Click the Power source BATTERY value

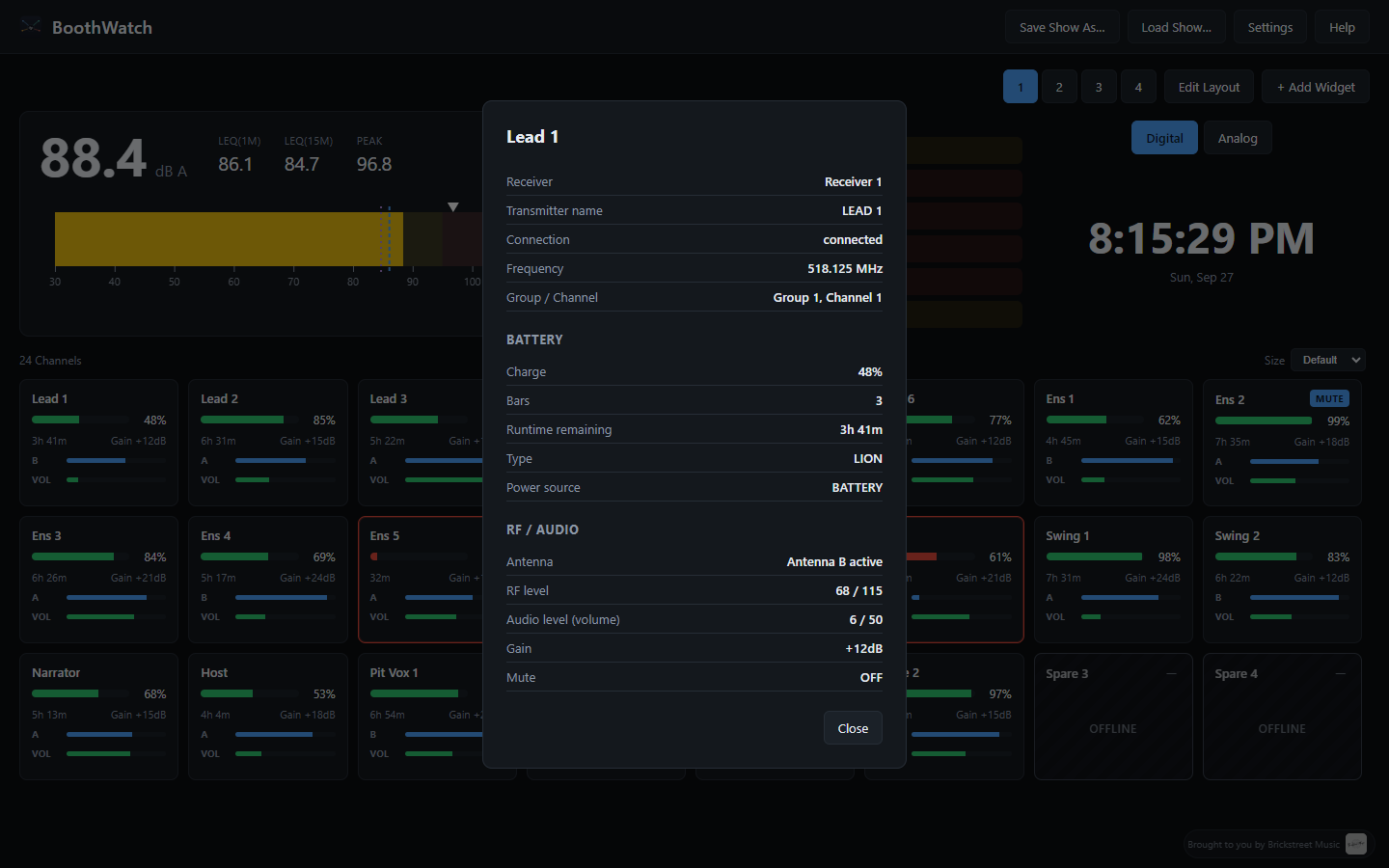(x=857, y=487)
